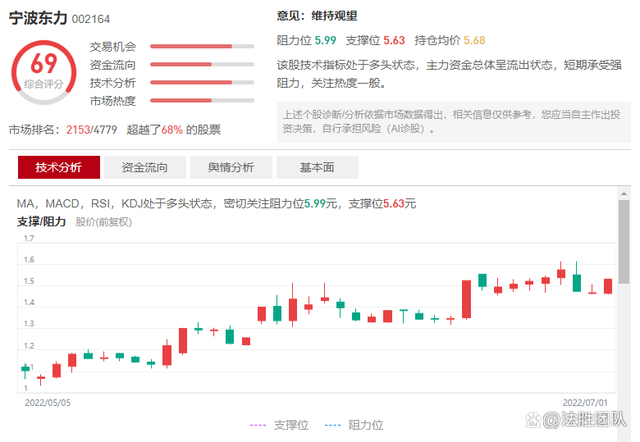Click the market rank 2153/4779
Image resolution: width=640 pixels, height=442 pixels.
click(x=91, y=130)
